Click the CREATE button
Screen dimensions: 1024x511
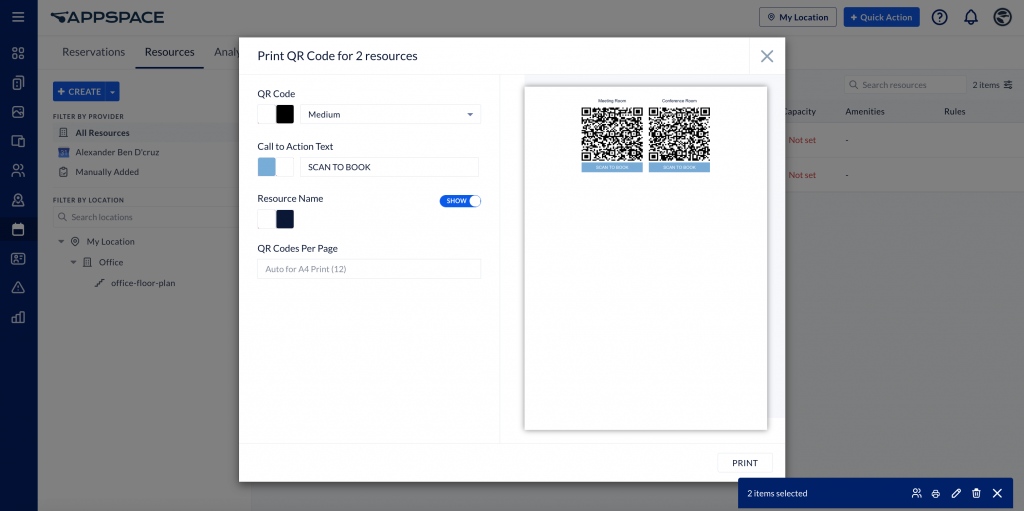[79, 91]
